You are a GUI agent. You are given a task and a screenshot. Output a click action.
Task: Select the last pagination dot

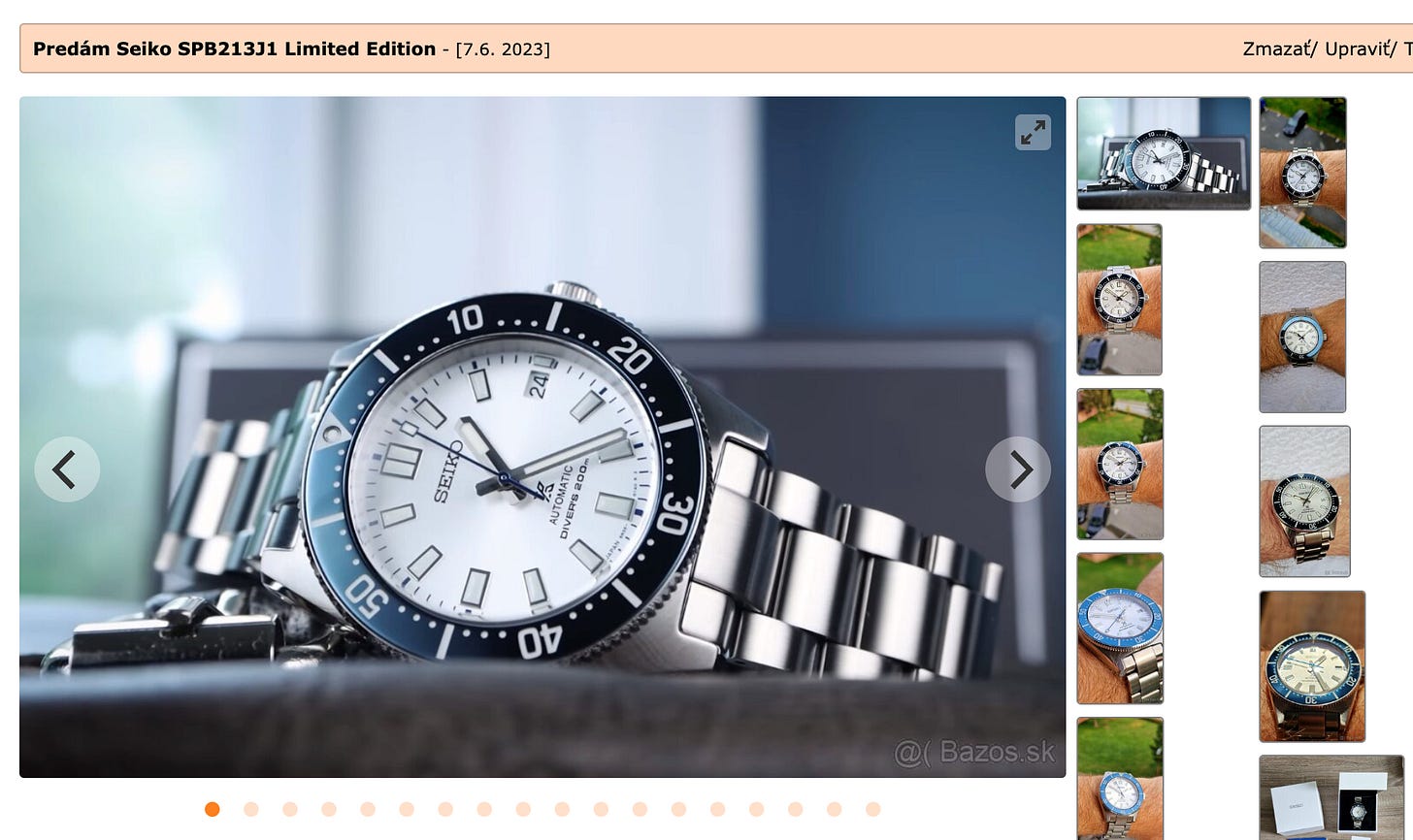[872, 809]
